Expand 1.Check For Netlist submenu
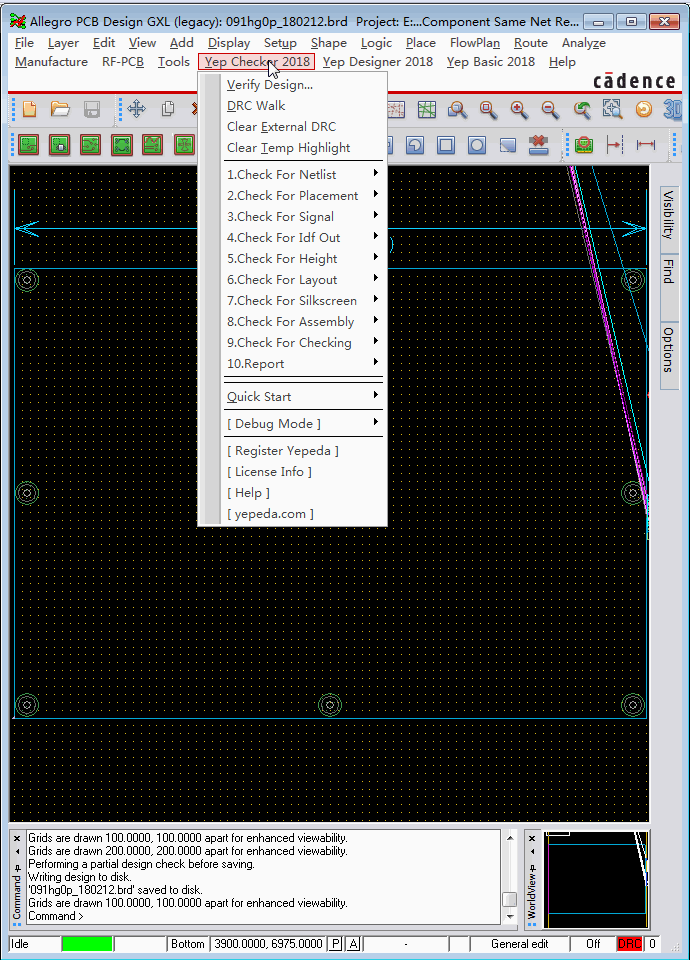This screenshot has height=960, width=690. click(x=303, y=174)
